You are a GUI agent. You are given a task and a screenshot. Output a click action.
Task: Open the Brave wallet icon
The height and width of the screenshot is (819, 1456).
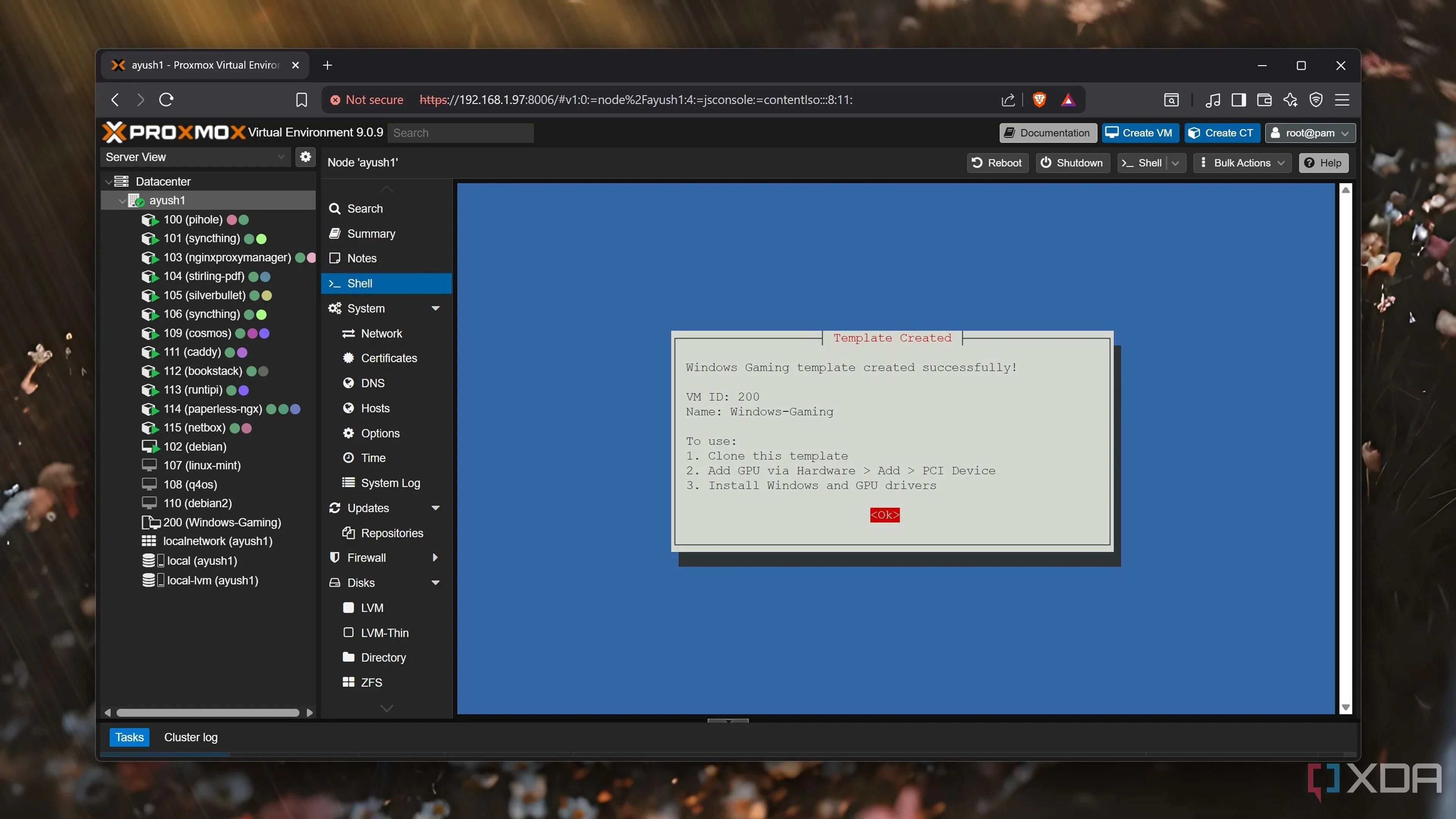coord(1264,100)
